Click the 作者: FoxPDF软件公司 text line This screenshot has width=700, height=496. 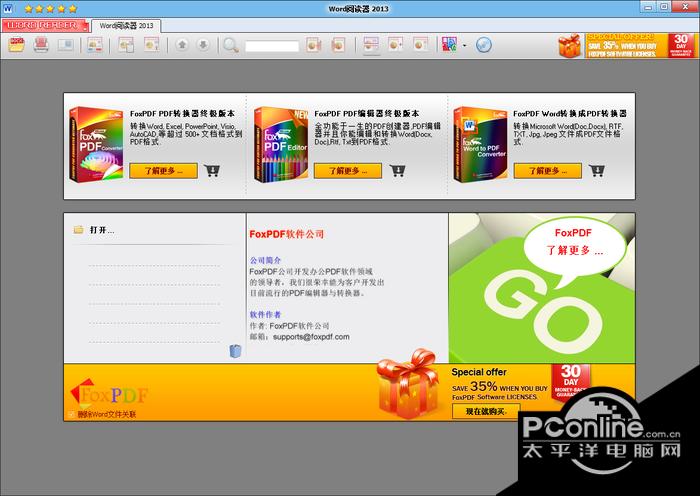pyautogui.click(x=289, y=326)
